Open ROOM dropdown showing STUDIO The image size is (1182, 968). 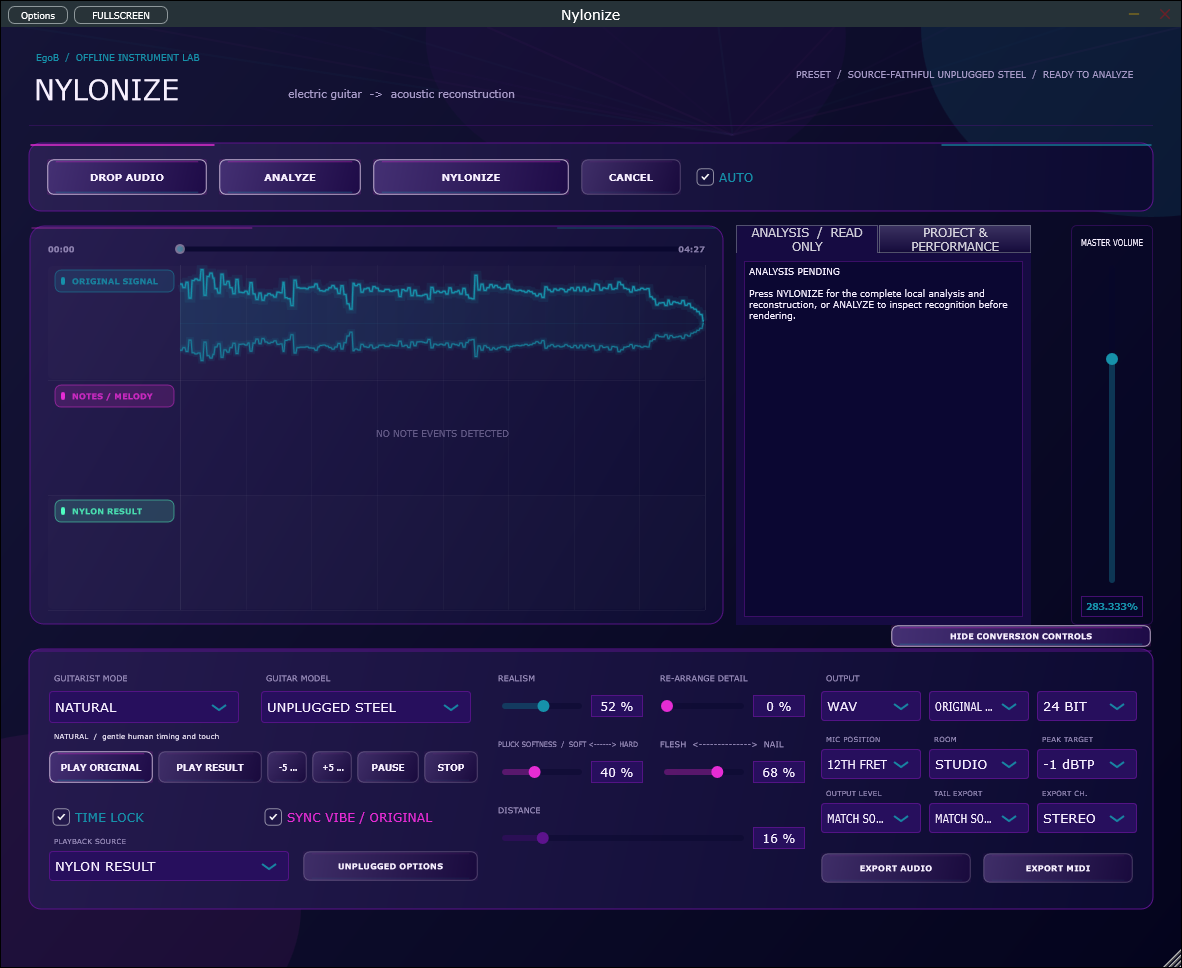[x=978, y=764]
